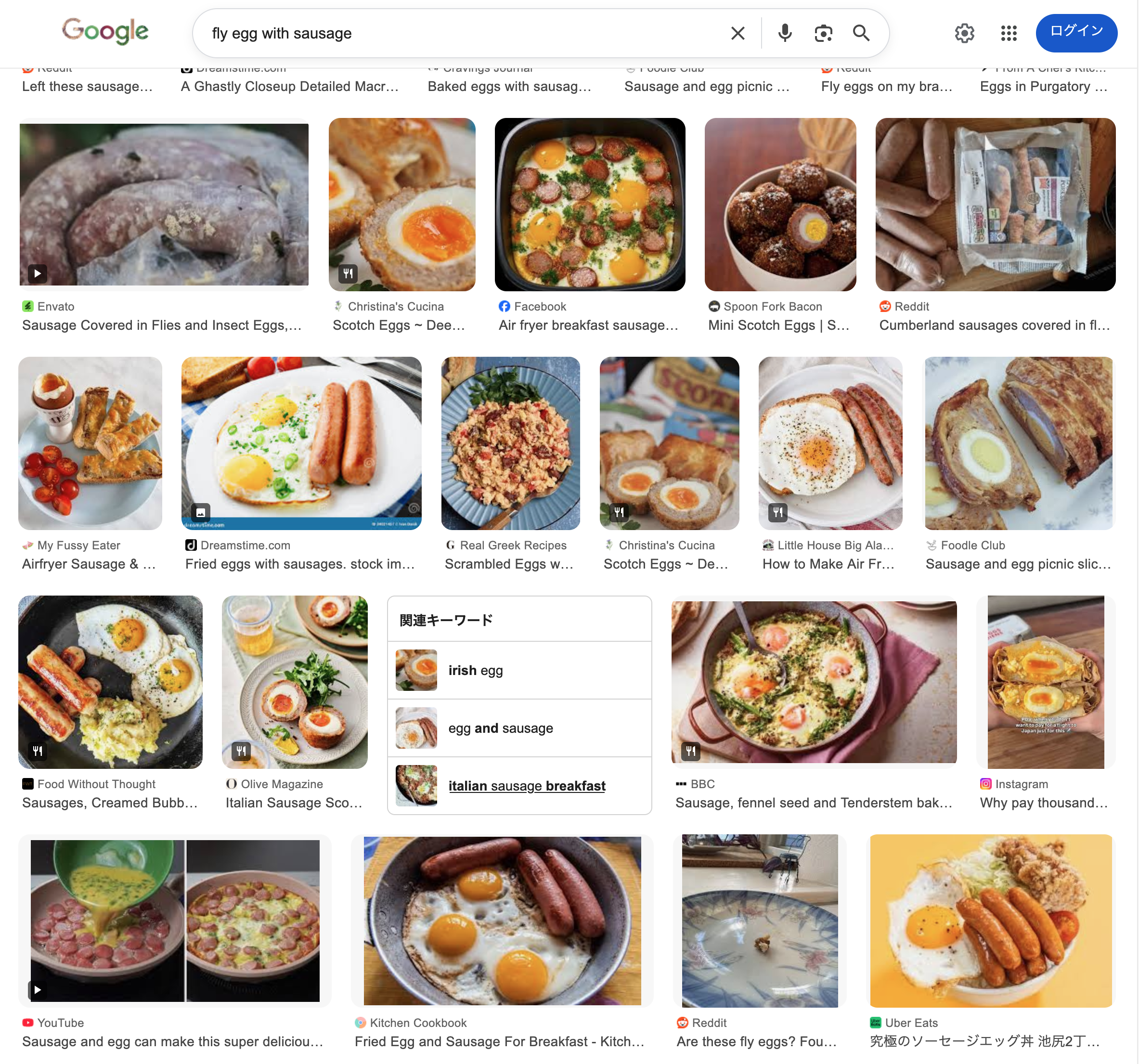Image resolution: width=1139 pixels, height=1064 pixels.
Task: Clear the search box text
Action: click(x=738, y=33)
